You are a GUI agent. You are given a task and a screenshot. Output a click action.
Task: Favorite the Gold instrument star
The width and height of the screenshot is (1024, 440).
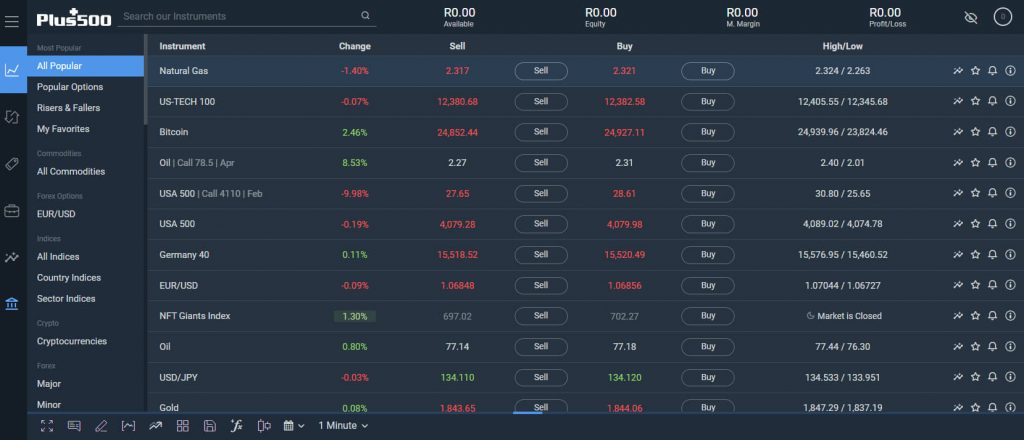pyautogui.click(x=975, y=407)
